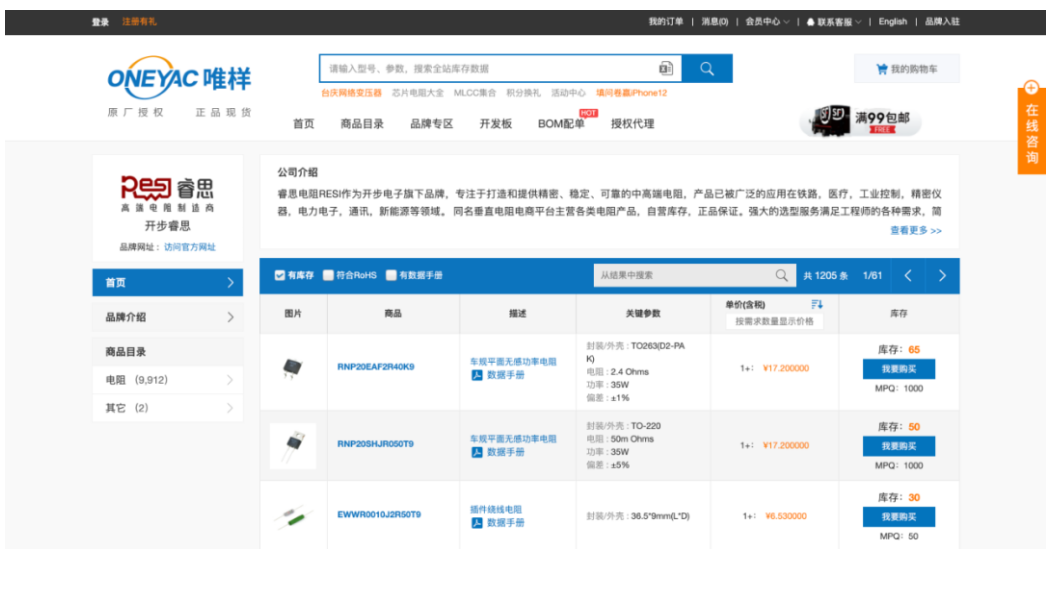The image size is (1052, 594).
Task: Open 消息(0) messages link
Action: [715, 21]
